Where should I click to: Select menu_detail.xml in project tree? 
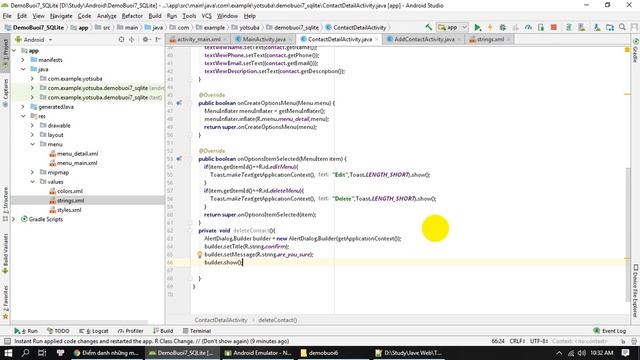coord(77,153)
